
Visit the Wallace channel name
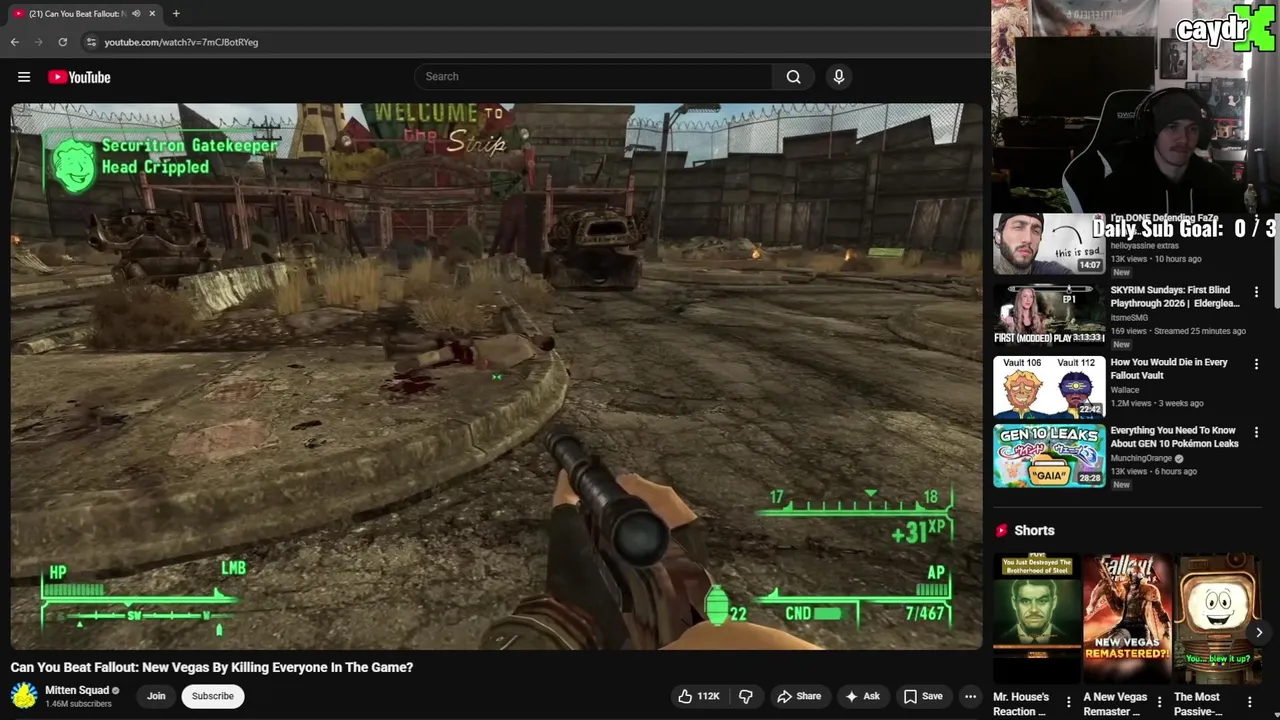pyautogui.click(x=1126, y=390)
